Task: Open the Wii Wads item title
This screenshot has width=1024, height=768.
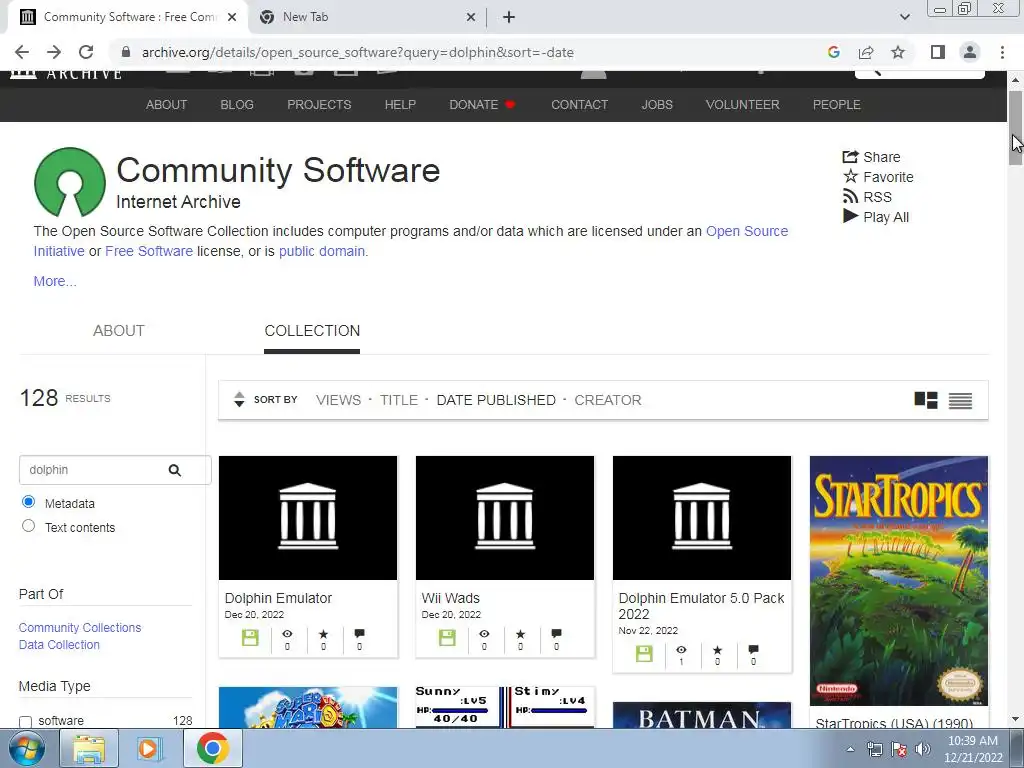Action: coord(451,598)
